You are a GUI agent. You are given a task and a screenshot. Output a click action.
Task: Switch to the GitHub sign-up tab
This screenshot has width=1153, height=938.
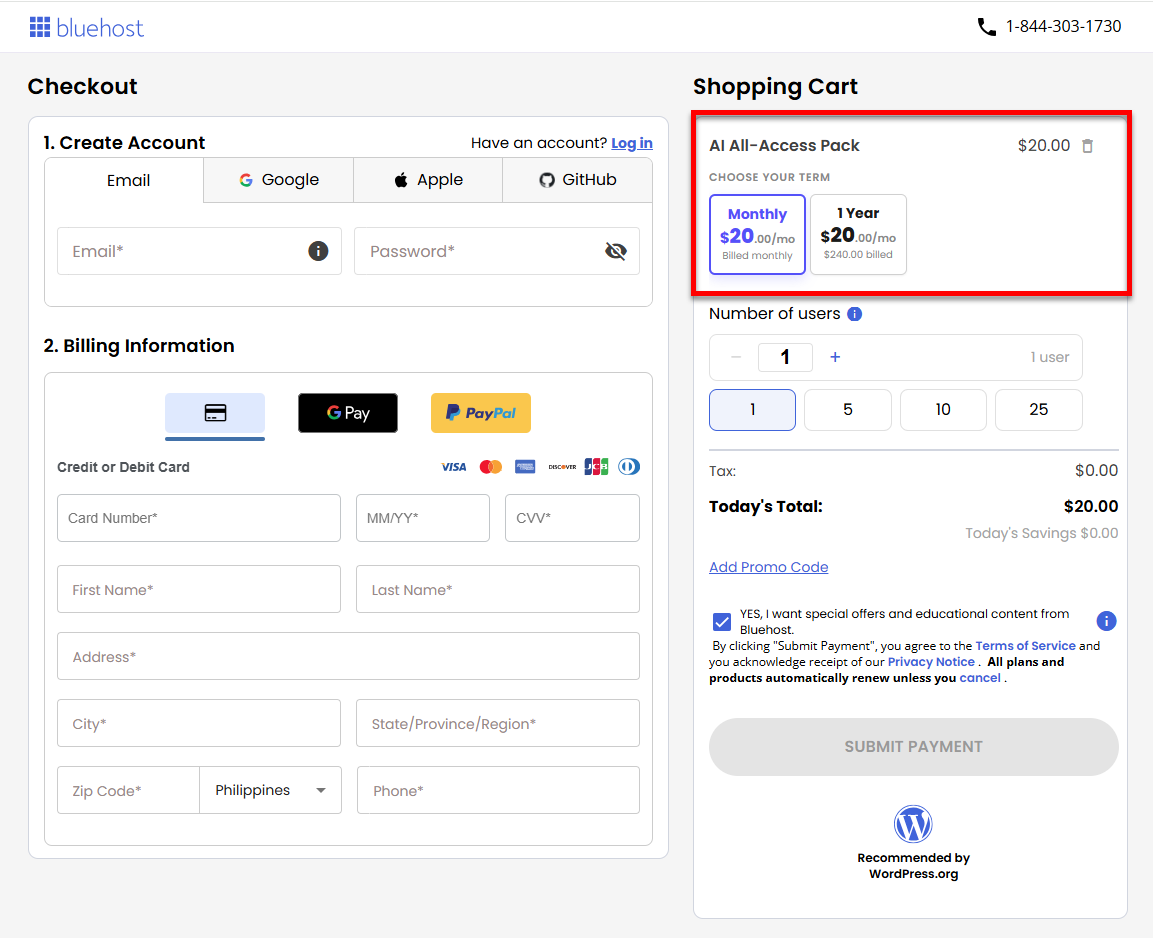click(577, 180)
